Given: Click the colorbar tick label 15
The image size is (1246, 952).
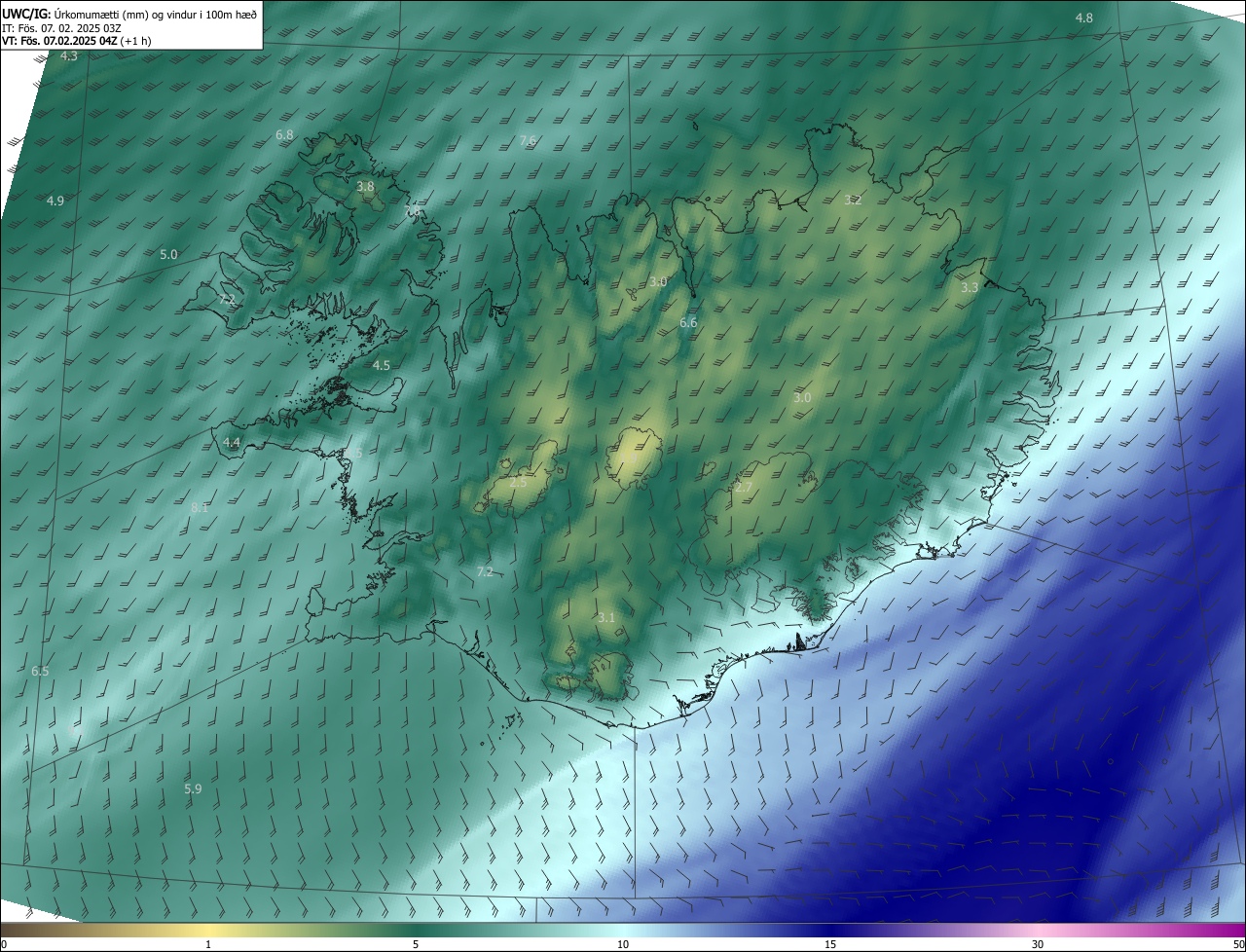Looking at the screenshot, I should point(830,945).
